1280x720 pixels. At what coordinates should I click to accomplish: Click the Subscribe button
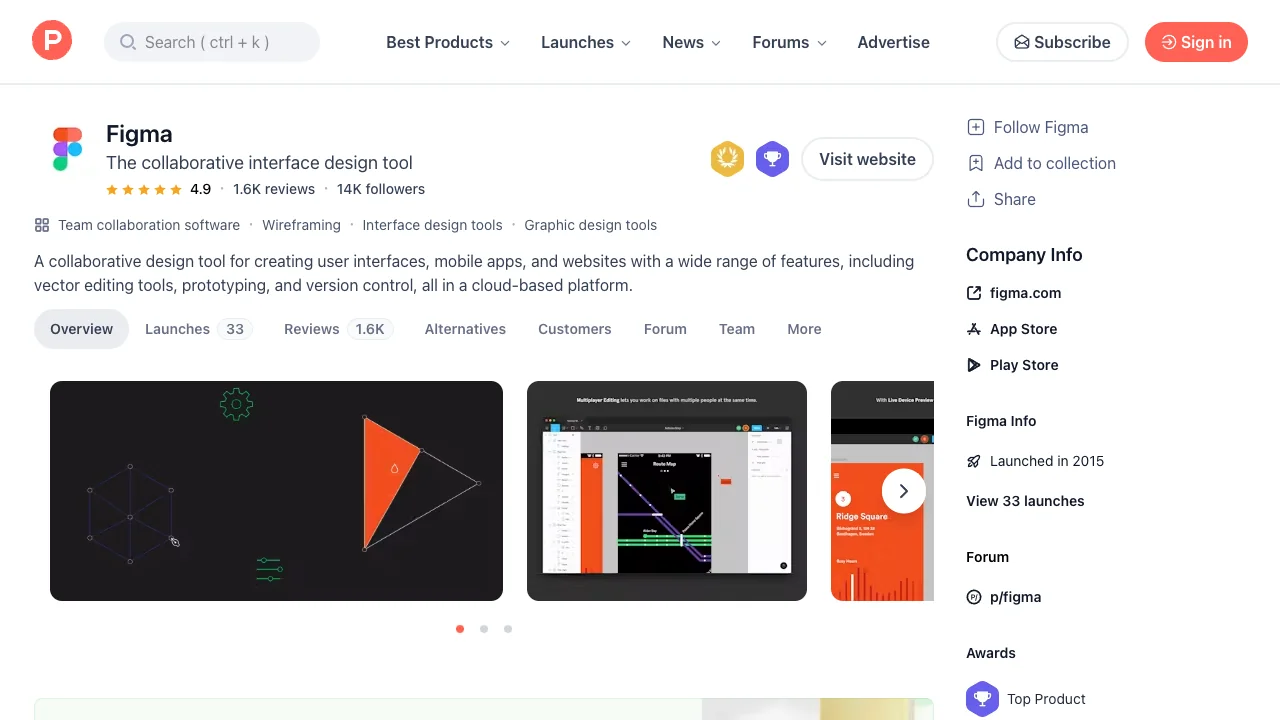click(x=1062, y=42)
